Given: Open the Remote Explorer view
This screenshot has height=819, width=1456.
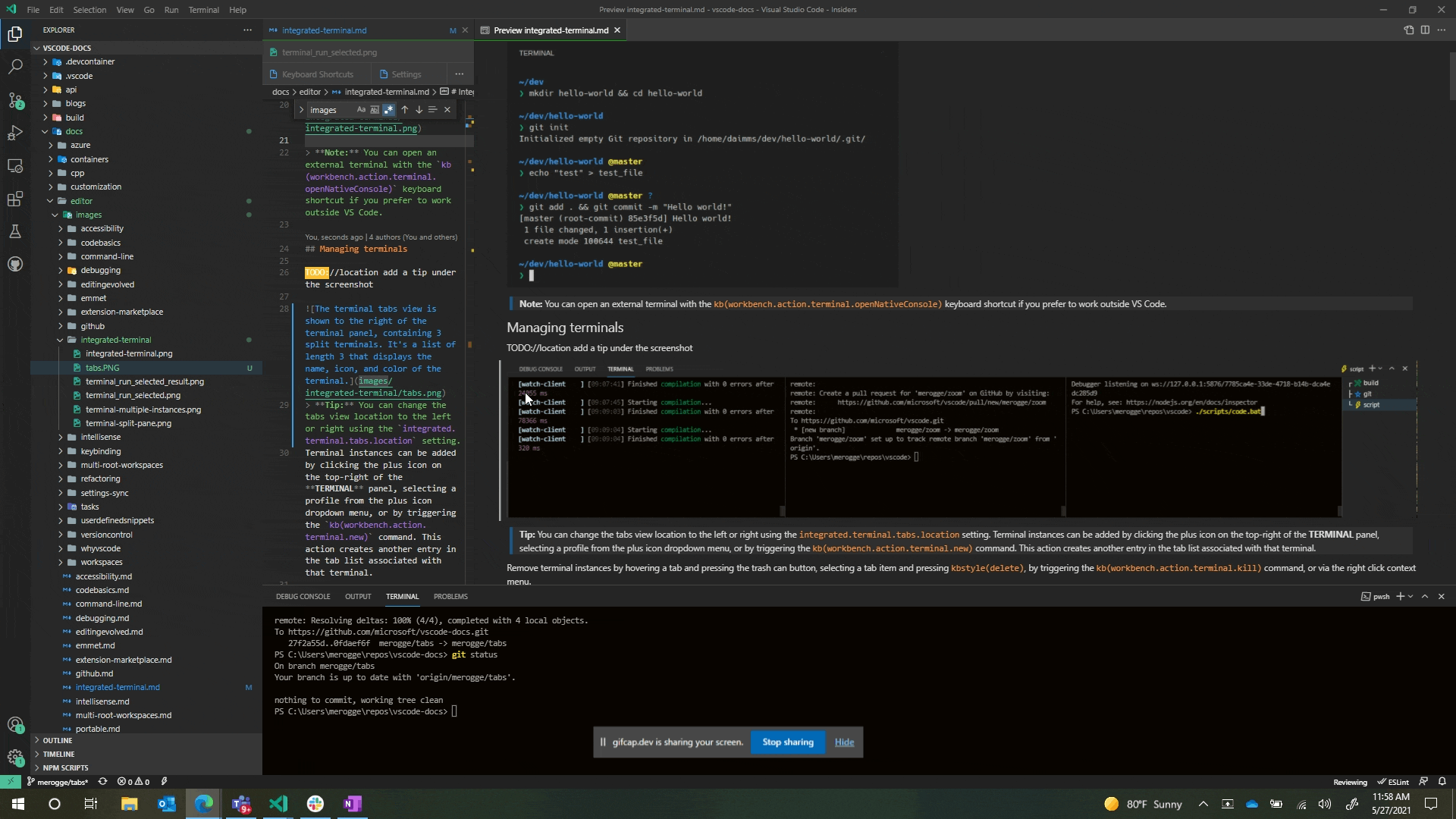Looking at the screenshot, I should [x=16, y=165].
